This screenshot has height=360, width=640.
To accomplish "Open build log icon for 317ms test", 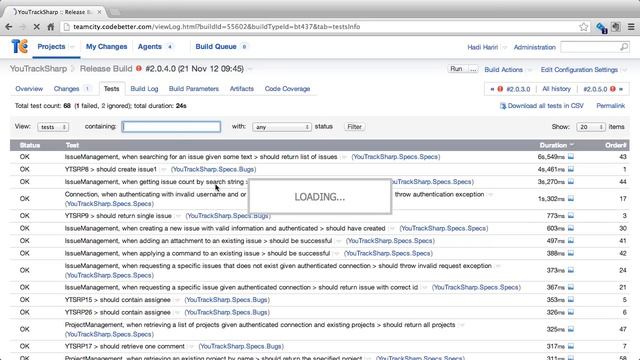I will coord(571,346).
